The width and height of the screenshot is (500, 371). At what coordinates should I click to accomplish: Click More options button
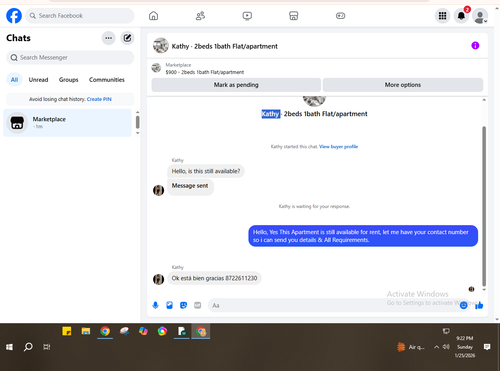[x=403, y=85]
